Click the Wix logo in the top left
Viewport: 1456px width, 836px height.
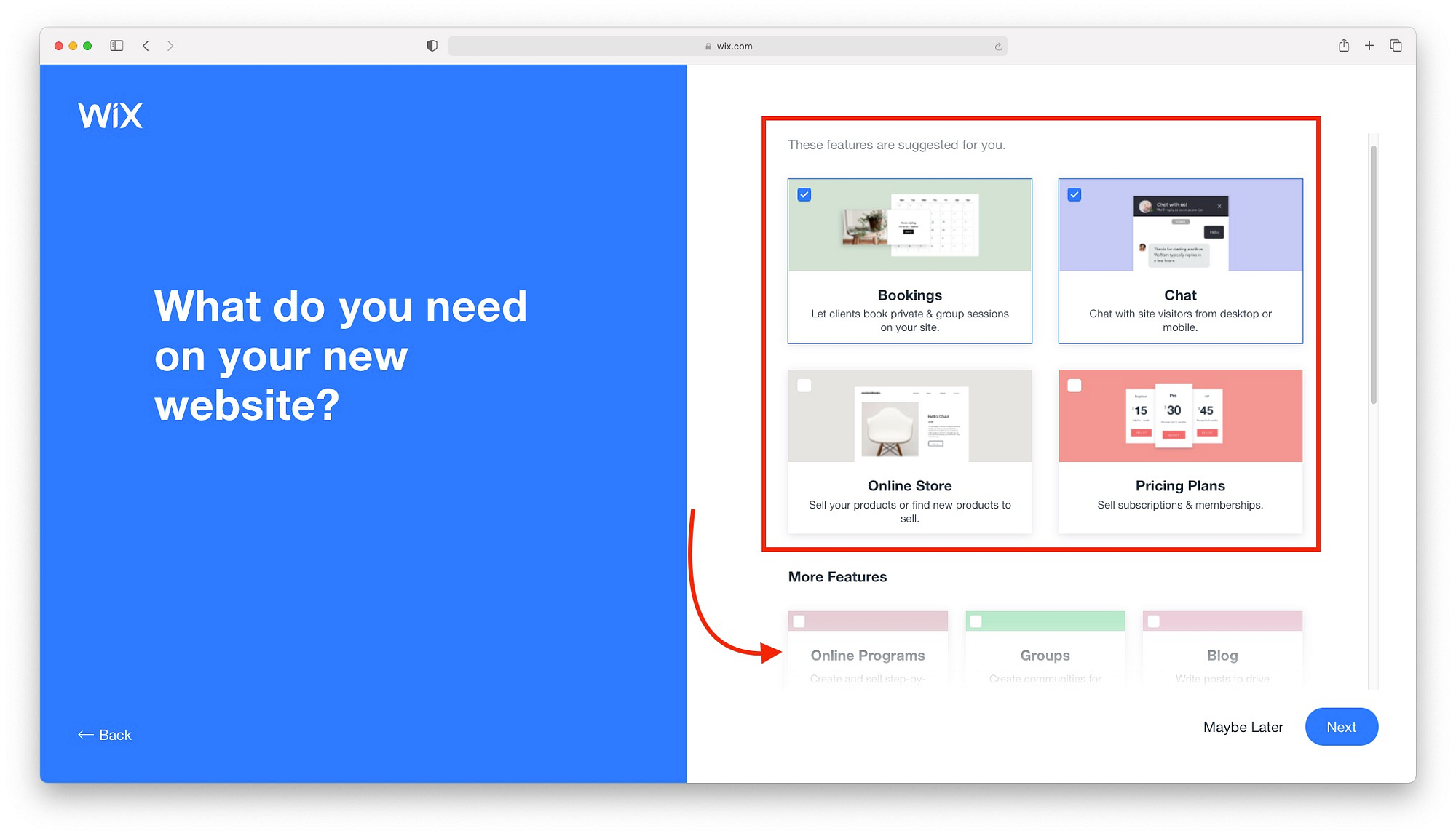pyautogui.click(x=111, y=113)
